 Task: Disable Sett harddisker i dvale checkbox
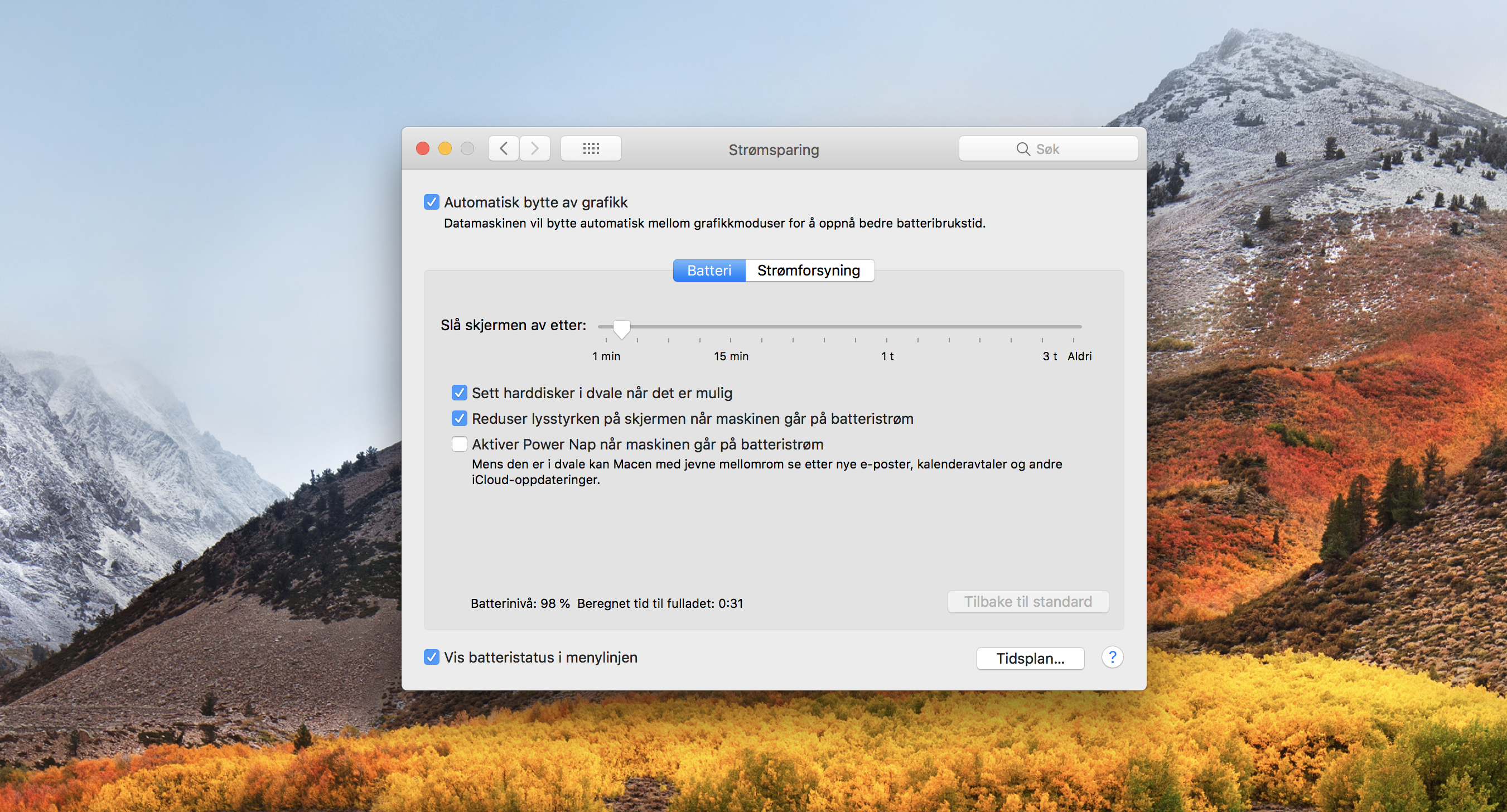coord(459,393)
